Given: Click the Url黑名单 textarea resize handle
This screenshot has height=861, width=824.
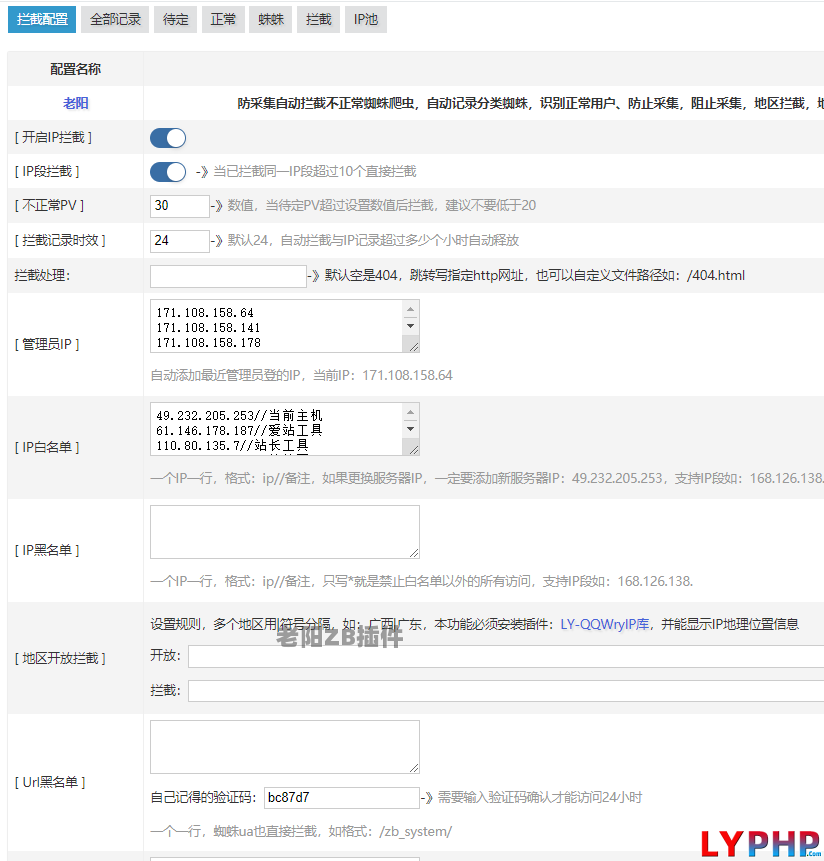Looking at the screenshot, I should pos(414,768).
